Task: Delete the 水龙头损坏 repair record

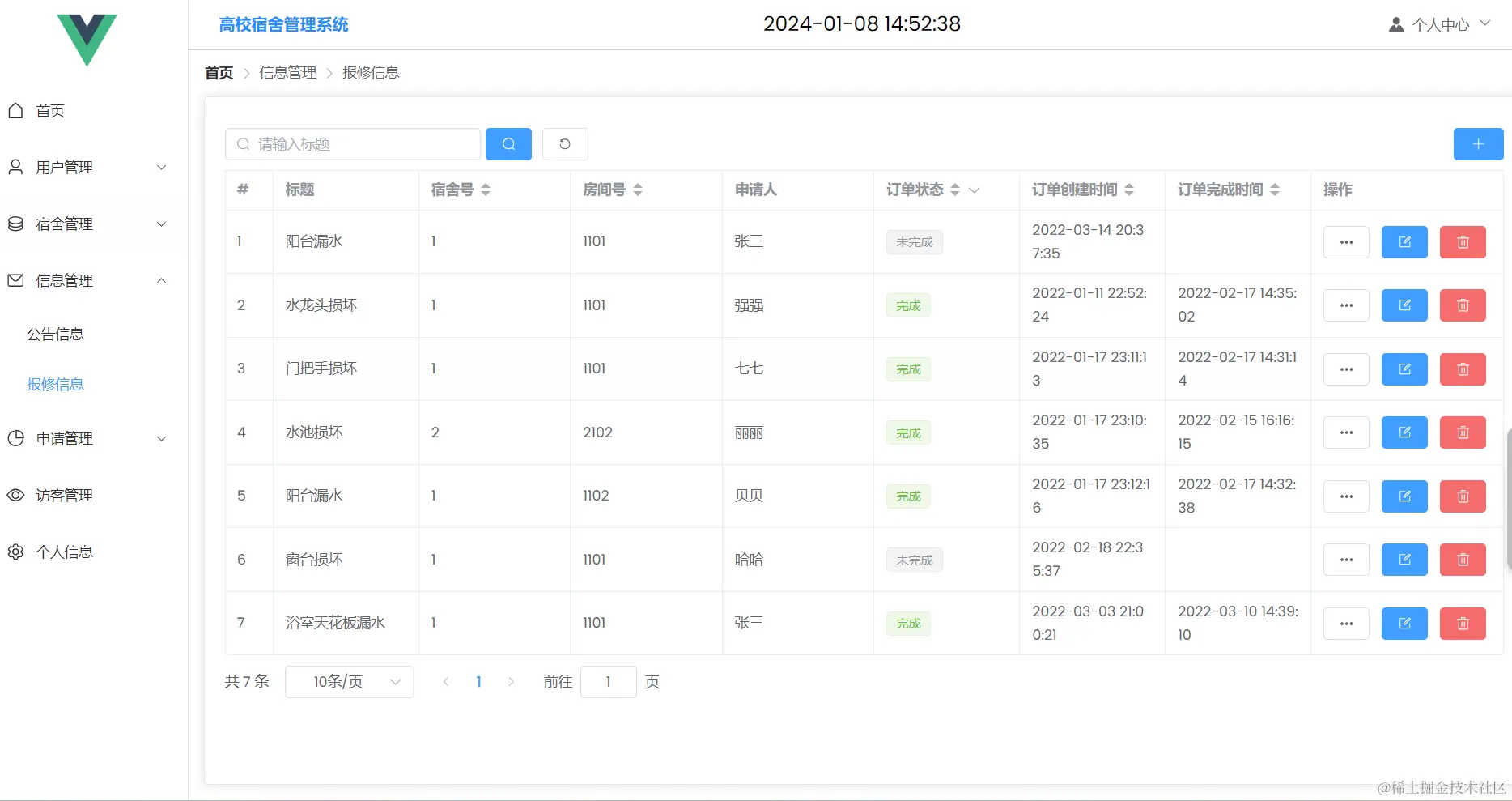Action: (x=1463, y=305)
